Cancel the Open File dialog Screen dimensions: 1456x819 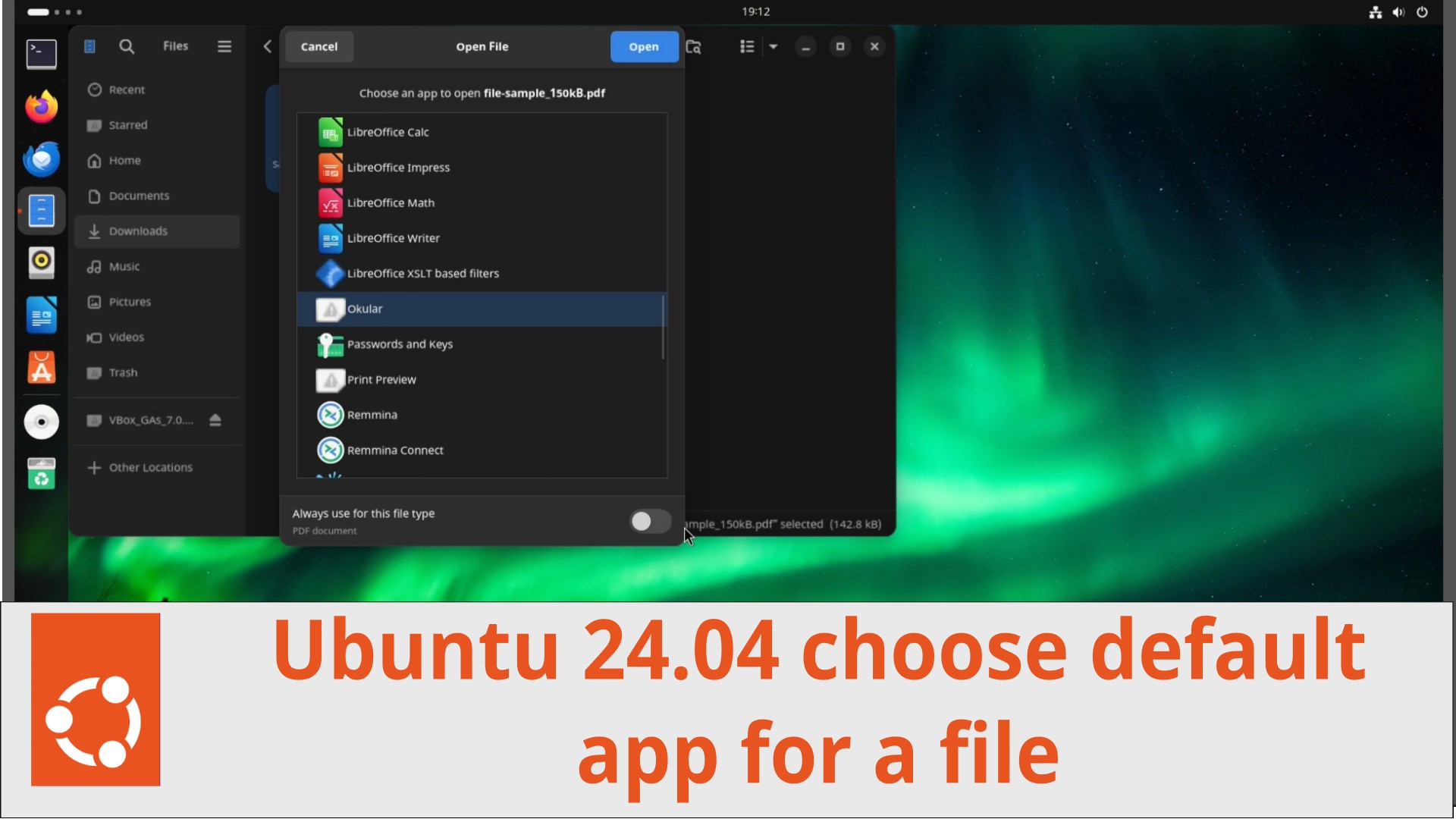tap(318, 47)
